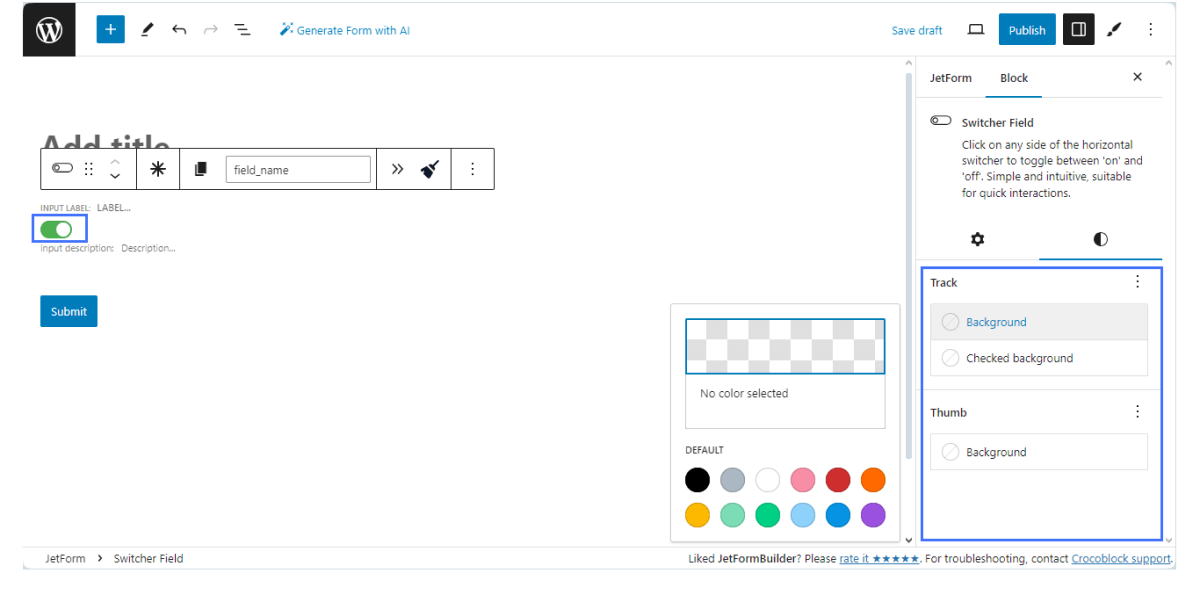
Task: Pick the orange color swatch
Action: point(873,480)
